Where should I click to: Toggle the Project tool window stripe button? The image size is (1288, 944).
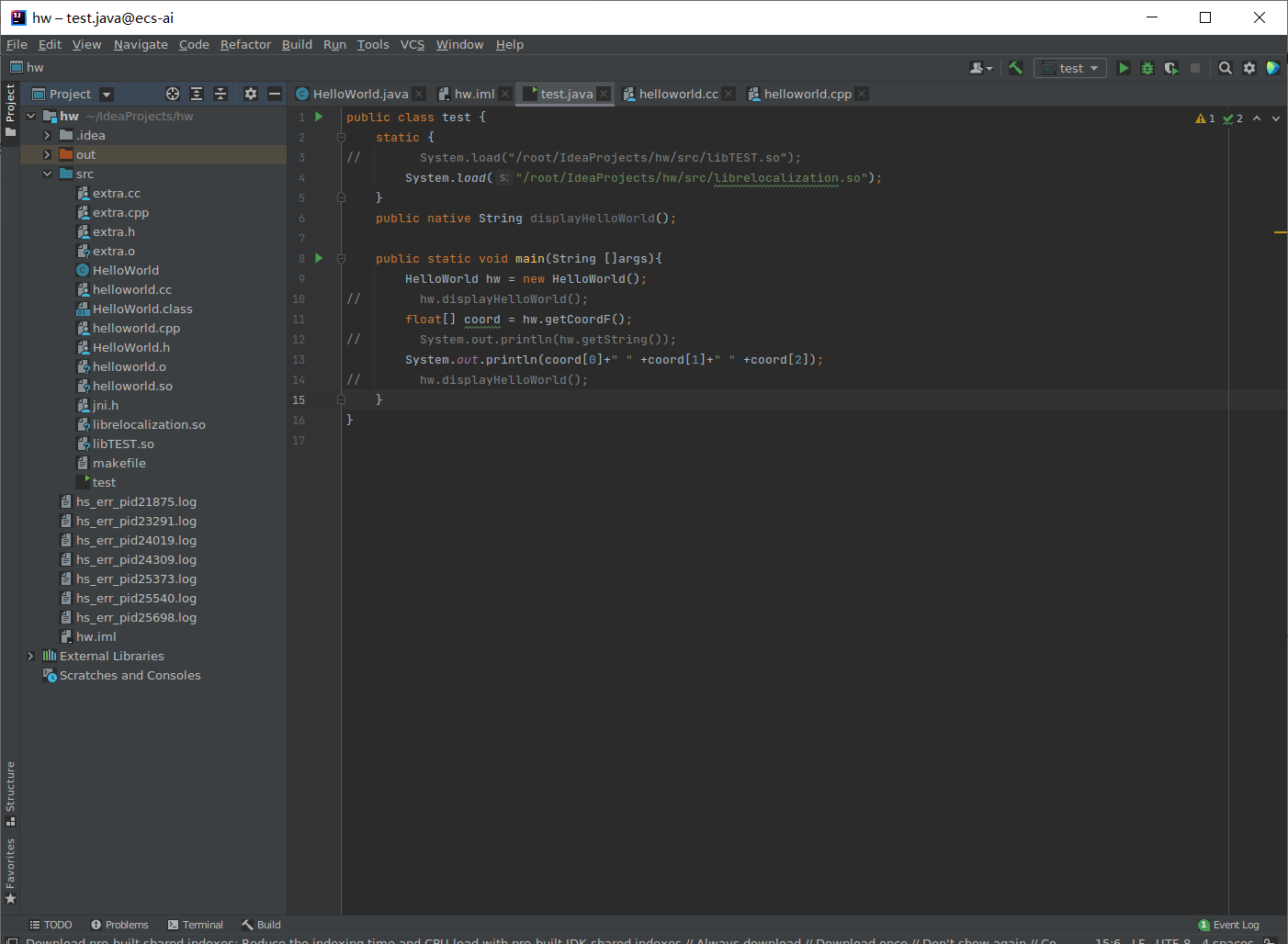point(10,110)
